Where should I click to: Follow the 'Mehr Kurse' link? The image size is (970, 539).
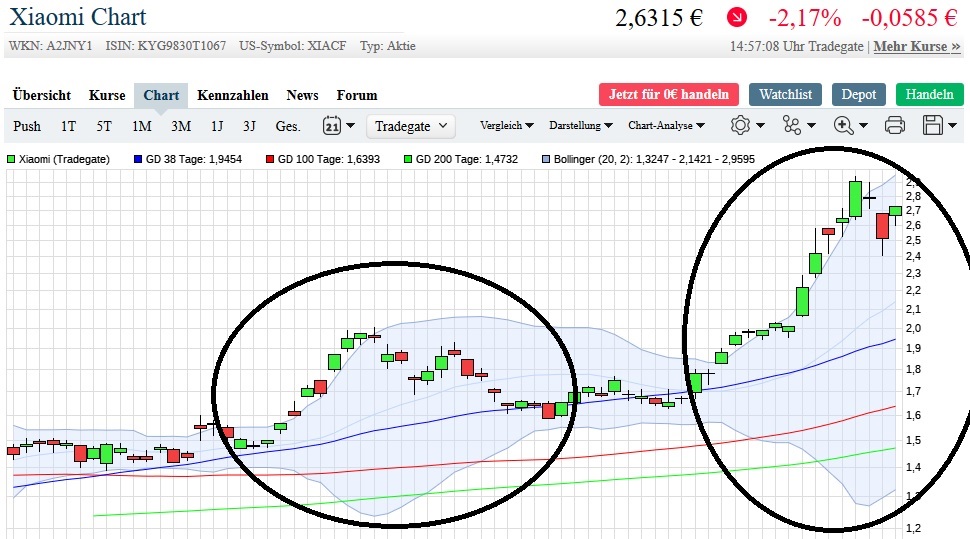pos(917,46)
